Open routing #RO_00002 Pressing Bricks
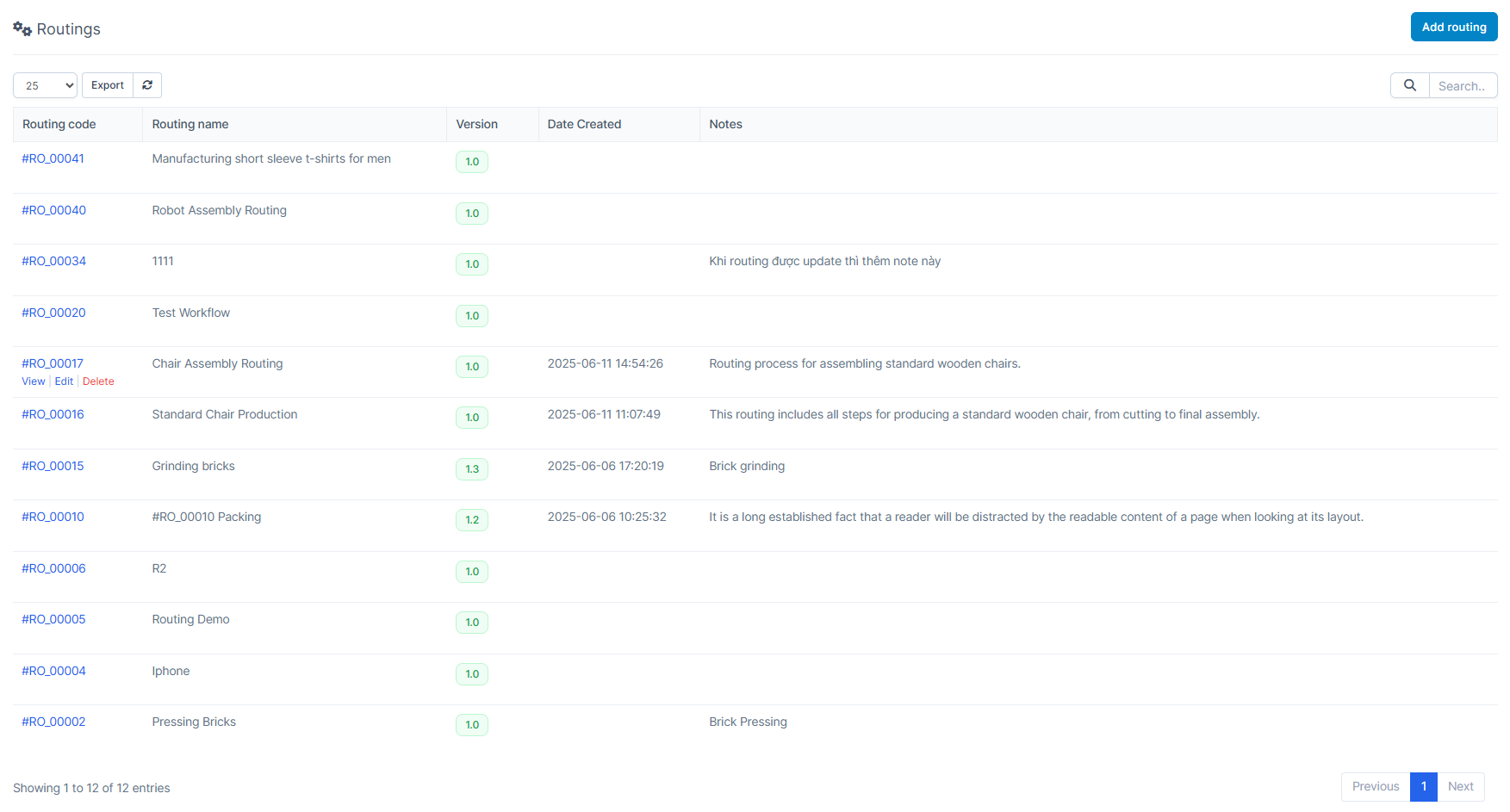The width and height of the screenshot is (1510, 812). coord(53,722)
